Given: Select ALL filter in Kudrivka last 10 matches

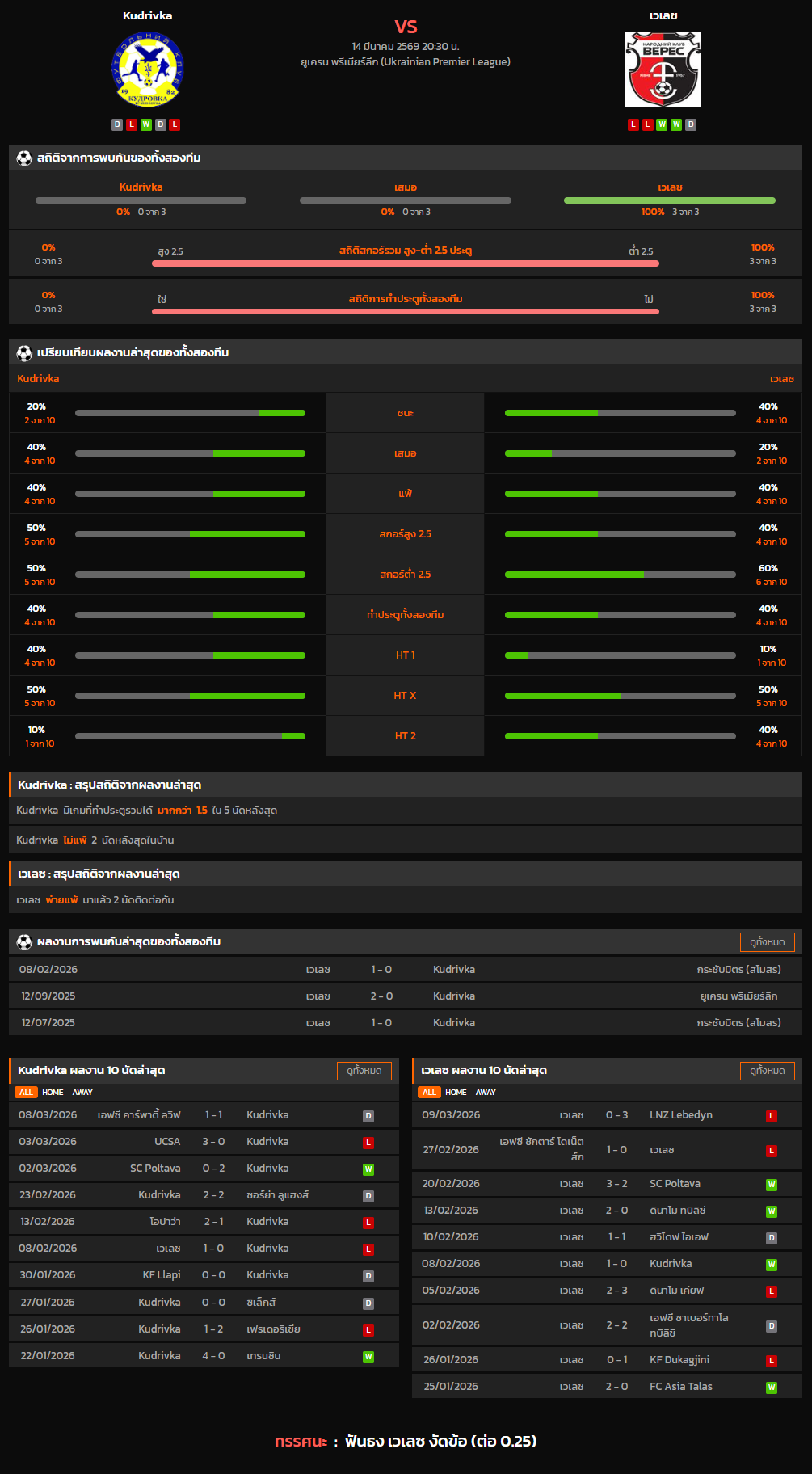Looking at the screenshot, I should 26,1093.
